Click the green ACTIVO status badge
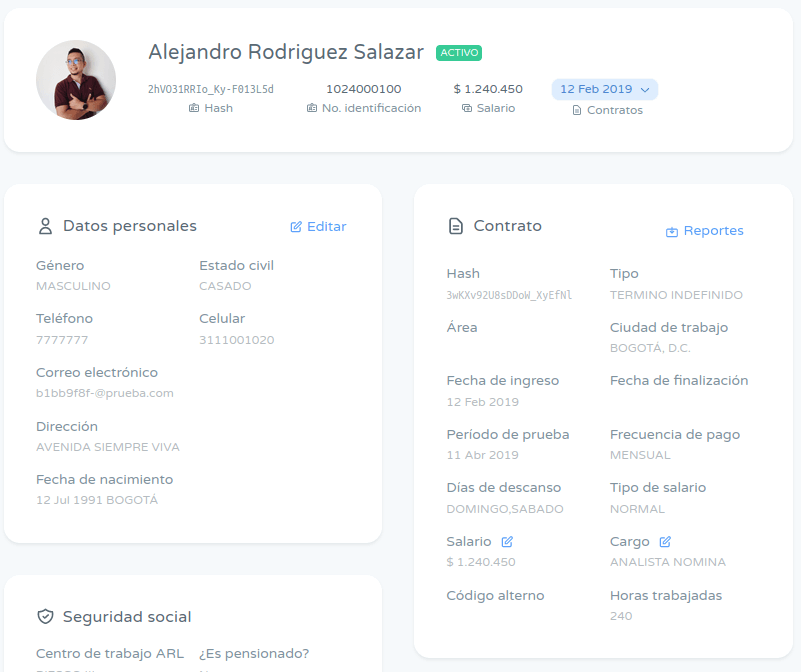Screen dimensions: 801x672 pyautogui.click(x=459, y=53)
